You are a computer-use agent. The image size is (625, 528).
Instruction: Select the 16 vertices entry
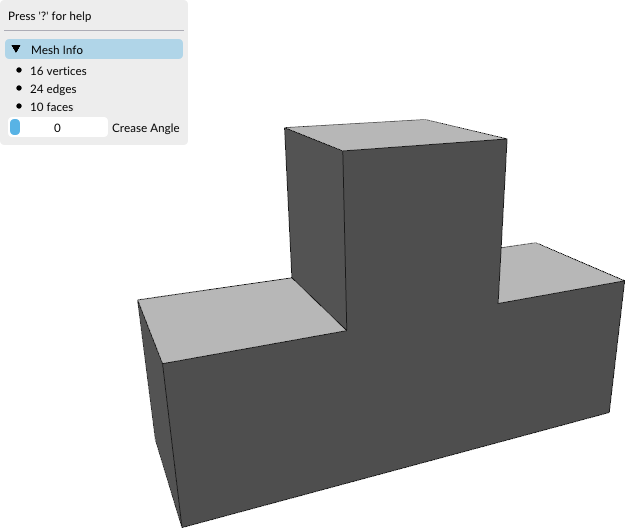(x=58, y=71)
